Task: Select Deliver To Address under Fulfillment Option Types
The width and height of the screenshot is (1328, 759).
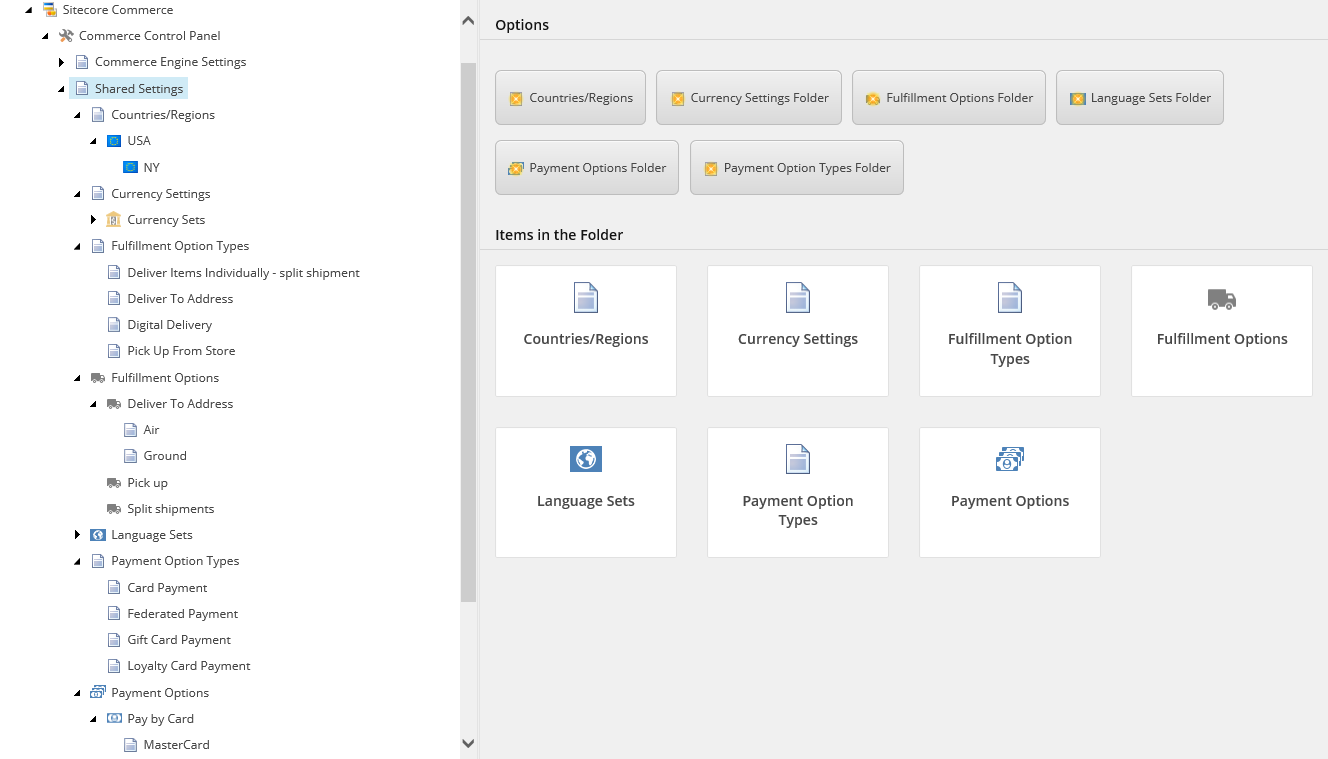Action: 180,299
